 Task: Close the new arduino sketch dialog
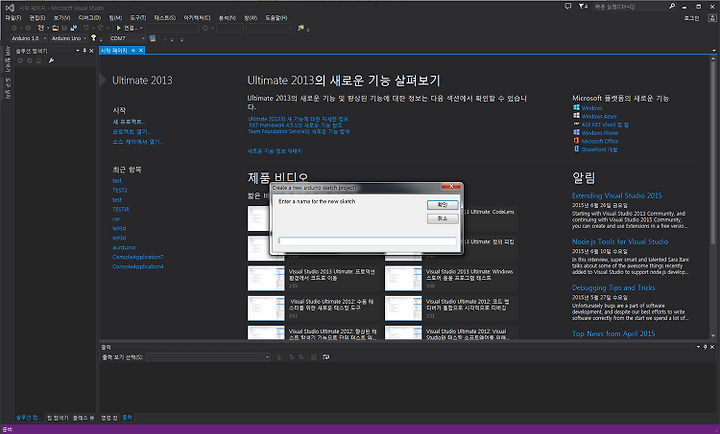(451, 186)
